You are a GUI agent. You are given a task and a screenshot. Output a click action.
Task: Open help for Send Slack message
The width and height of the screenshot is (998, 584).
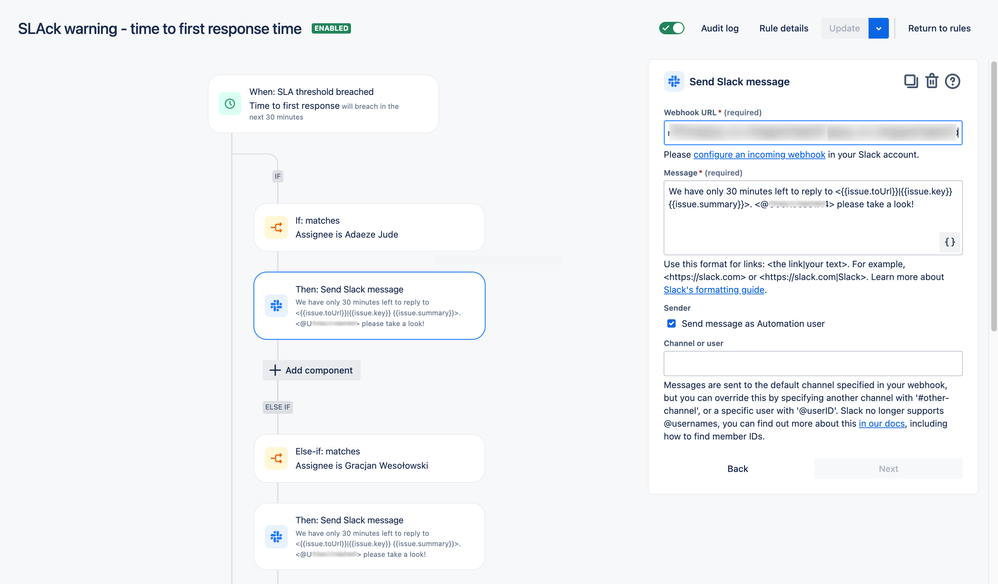coord(952,81)
